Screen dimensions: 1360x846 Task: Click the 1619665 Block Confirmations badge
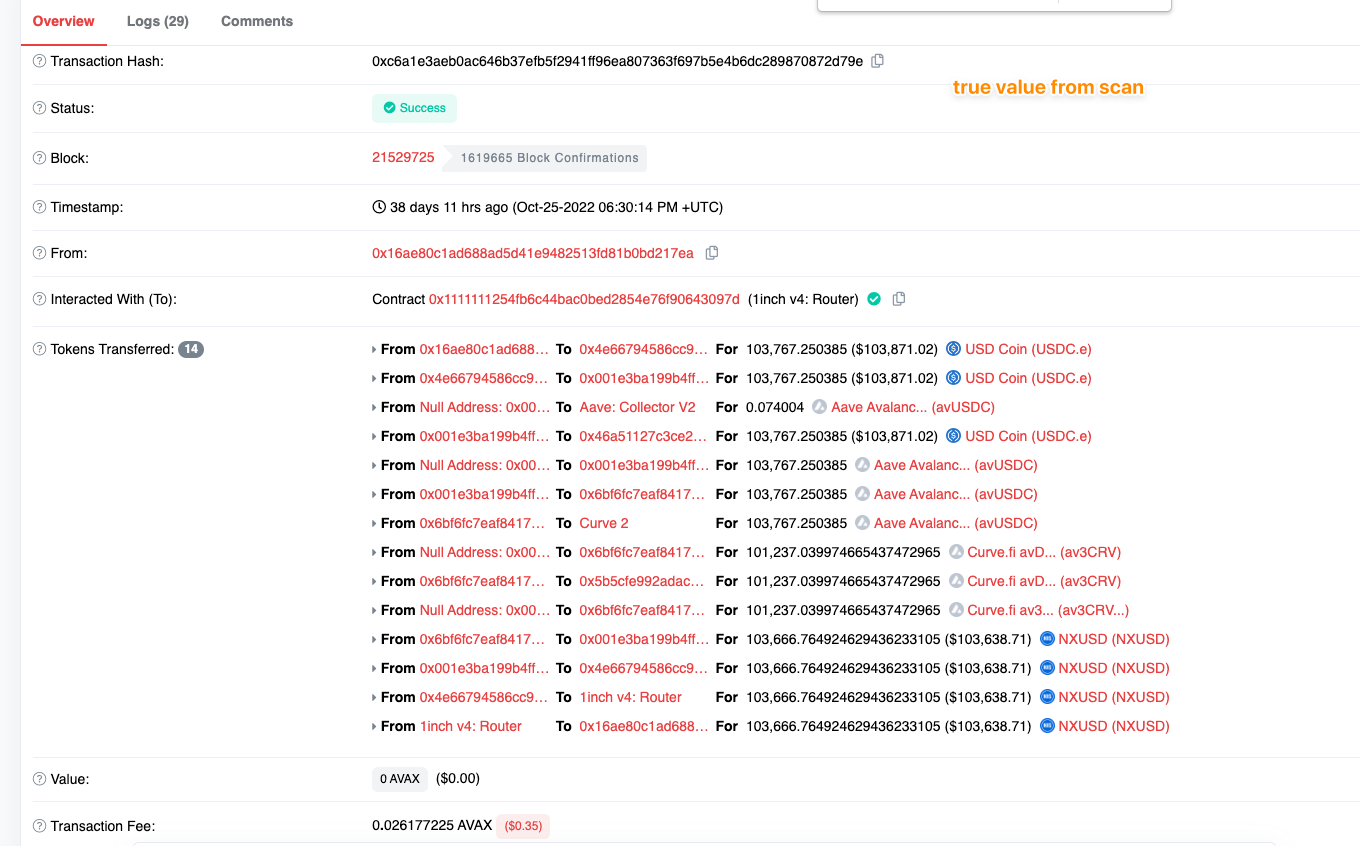pos(545,158)
